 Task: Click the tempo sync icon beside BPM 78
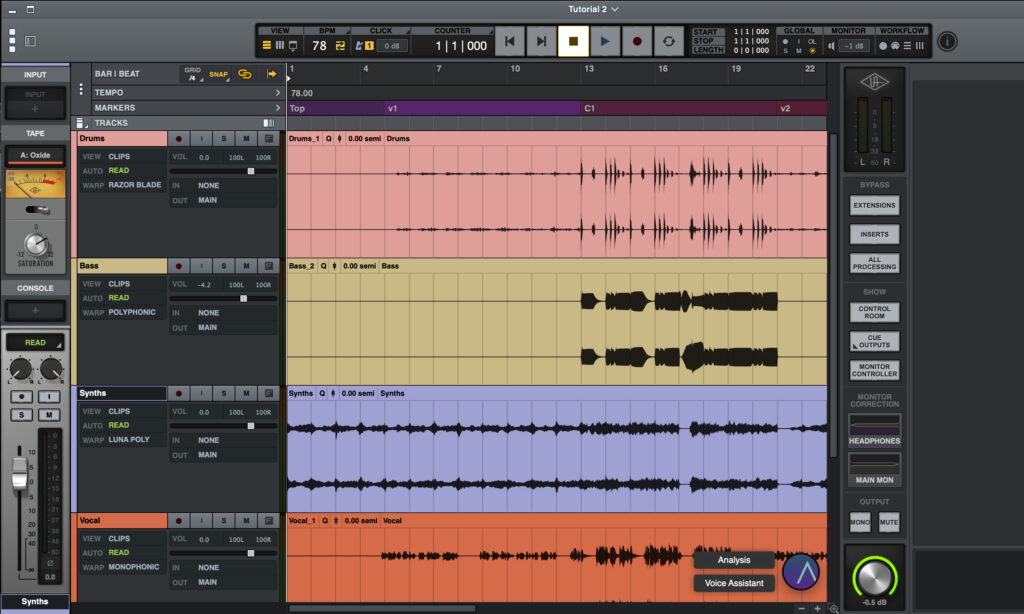tap(340, 46)
